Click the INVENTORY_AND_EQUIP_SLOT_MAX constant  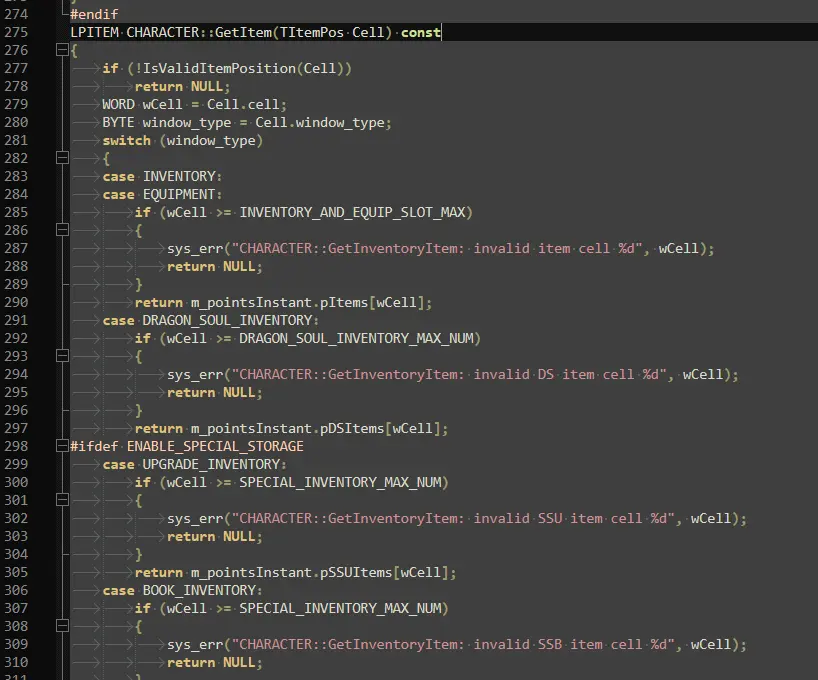(x=355, y=213)
